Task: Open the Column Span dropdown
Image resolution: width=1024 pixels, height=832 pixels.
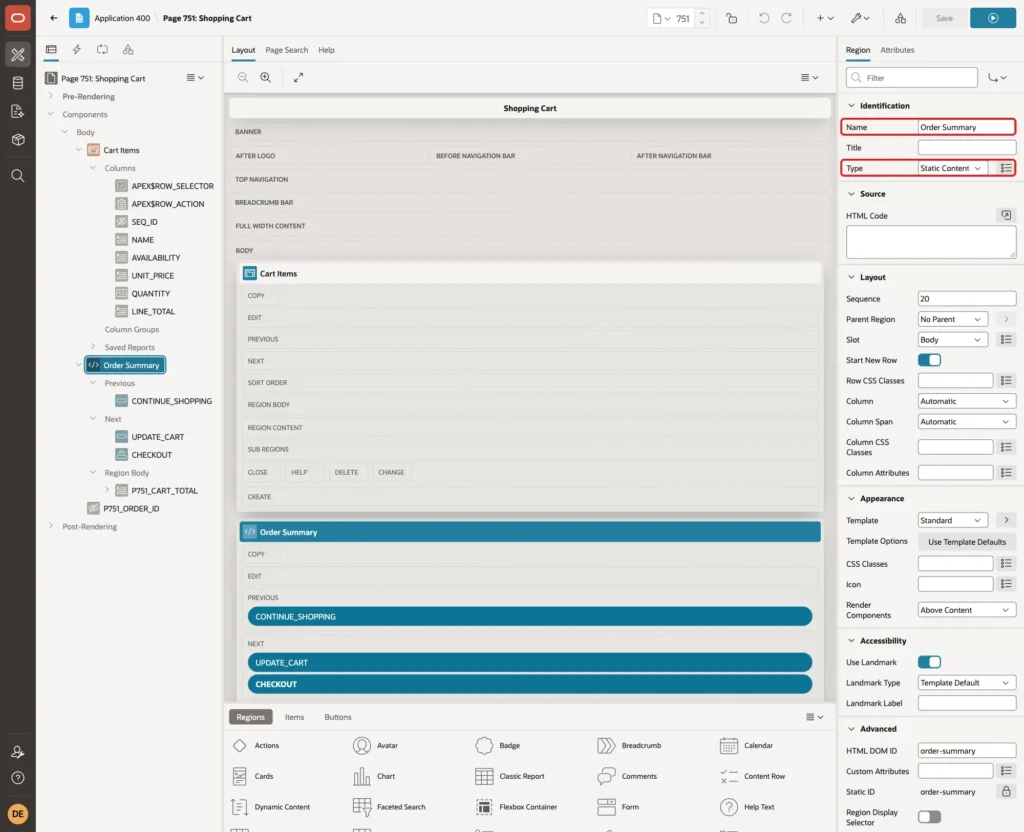Action: click(967, 422)
